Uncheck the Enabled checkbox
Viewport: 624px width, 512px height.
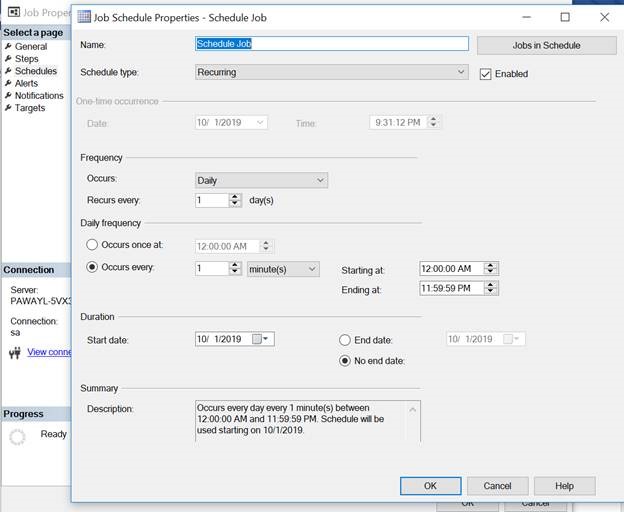486,73
